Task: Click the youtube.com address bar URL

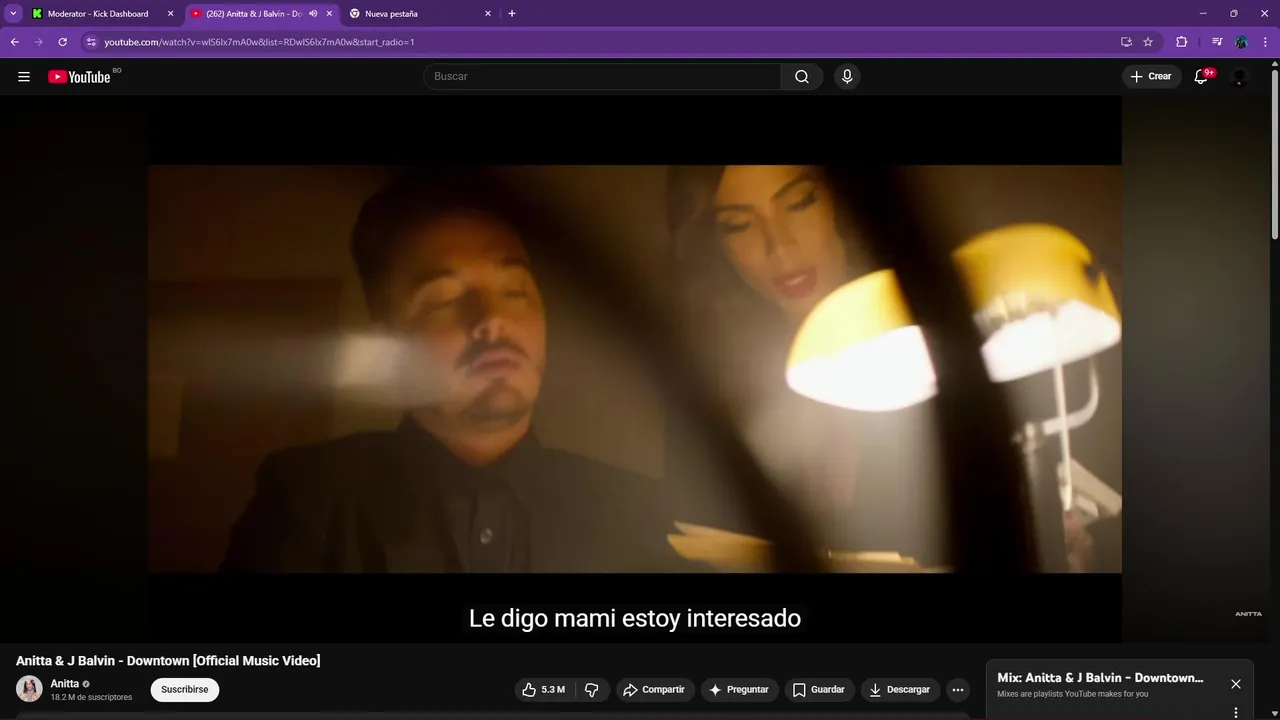Action: point(259,42)
